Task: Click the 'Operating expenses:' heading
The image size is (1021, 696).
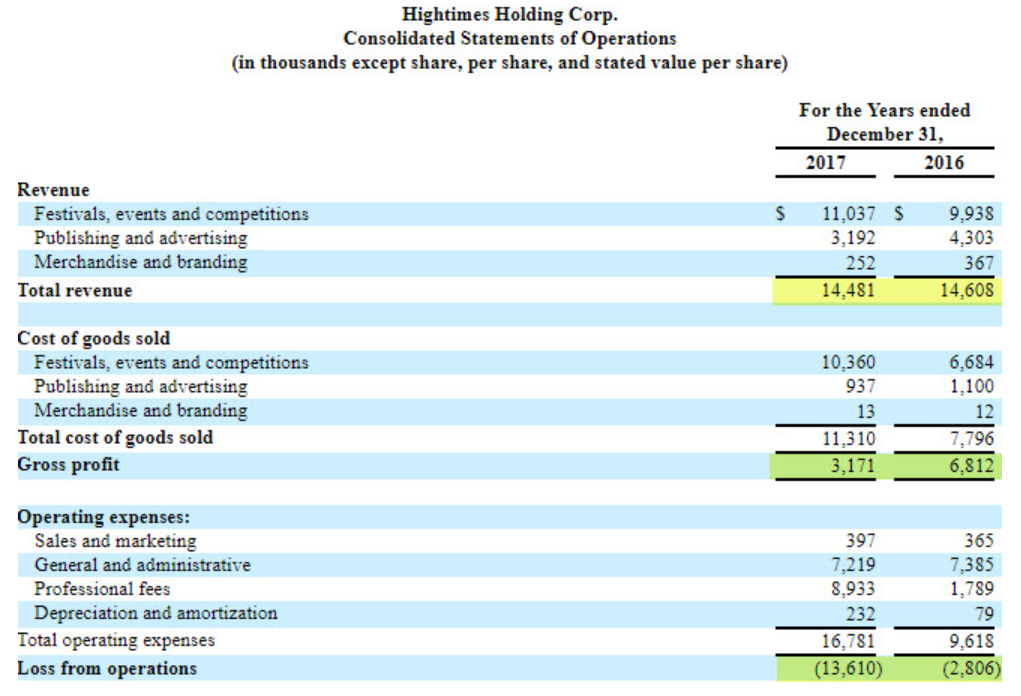Action: (x=104, y=517)
